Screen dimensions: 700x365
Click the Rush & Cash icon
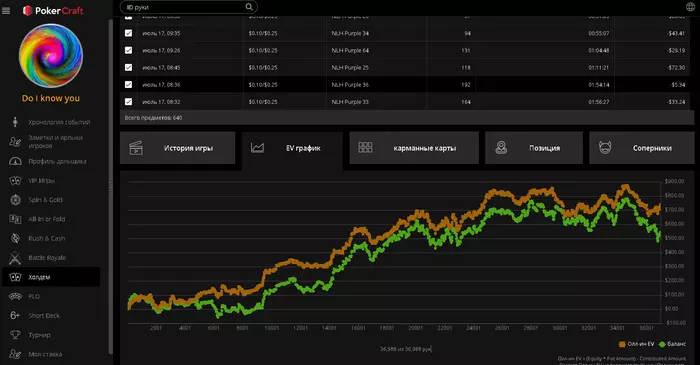click(15, 238)
